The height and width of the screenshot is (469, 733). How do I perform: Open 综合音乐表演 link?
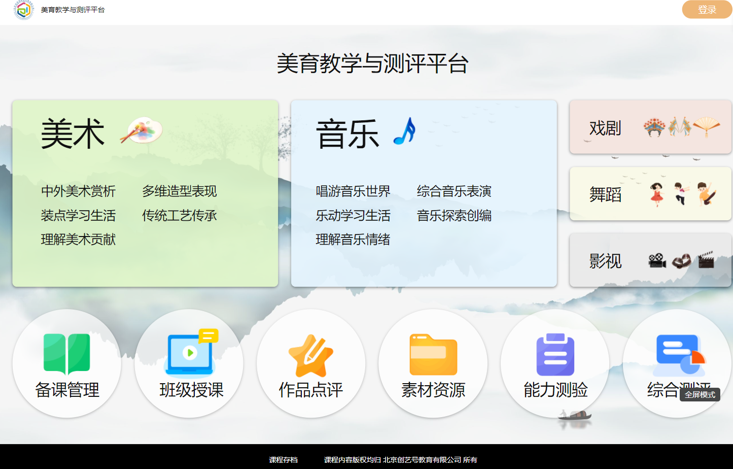[x=454, y=191]
